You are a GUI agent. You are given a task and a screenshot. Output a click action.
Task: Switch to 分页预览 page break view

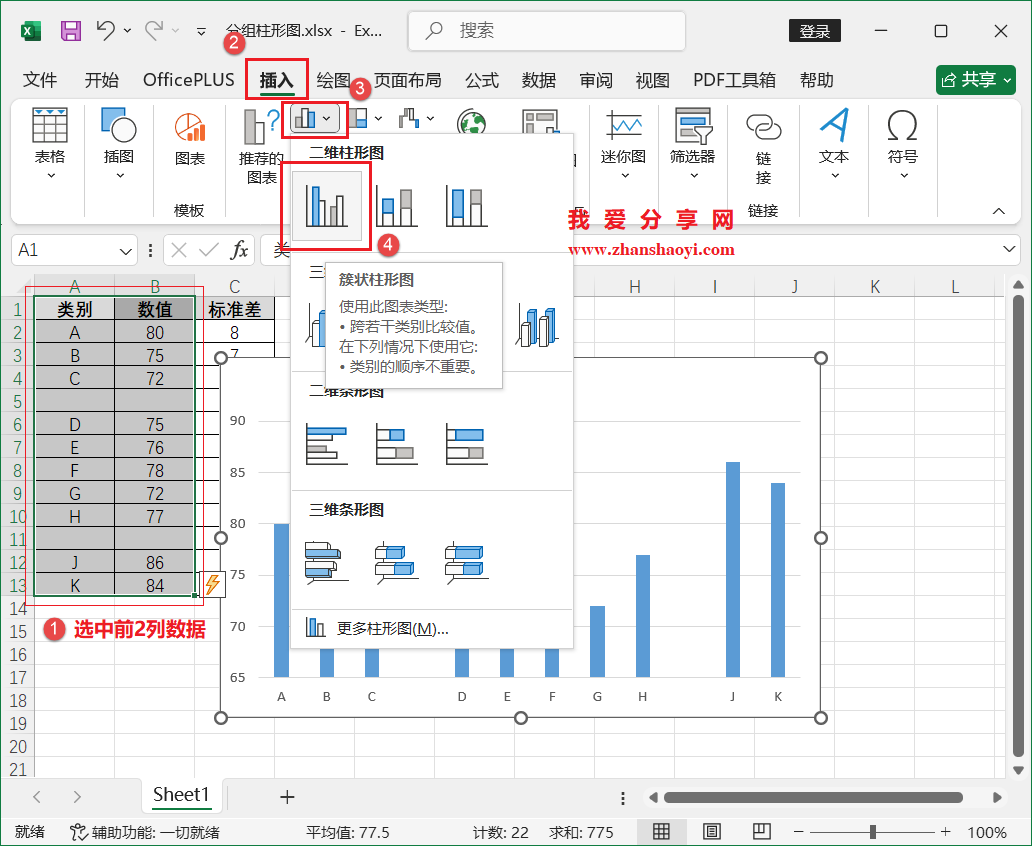[x=761, y=831]
